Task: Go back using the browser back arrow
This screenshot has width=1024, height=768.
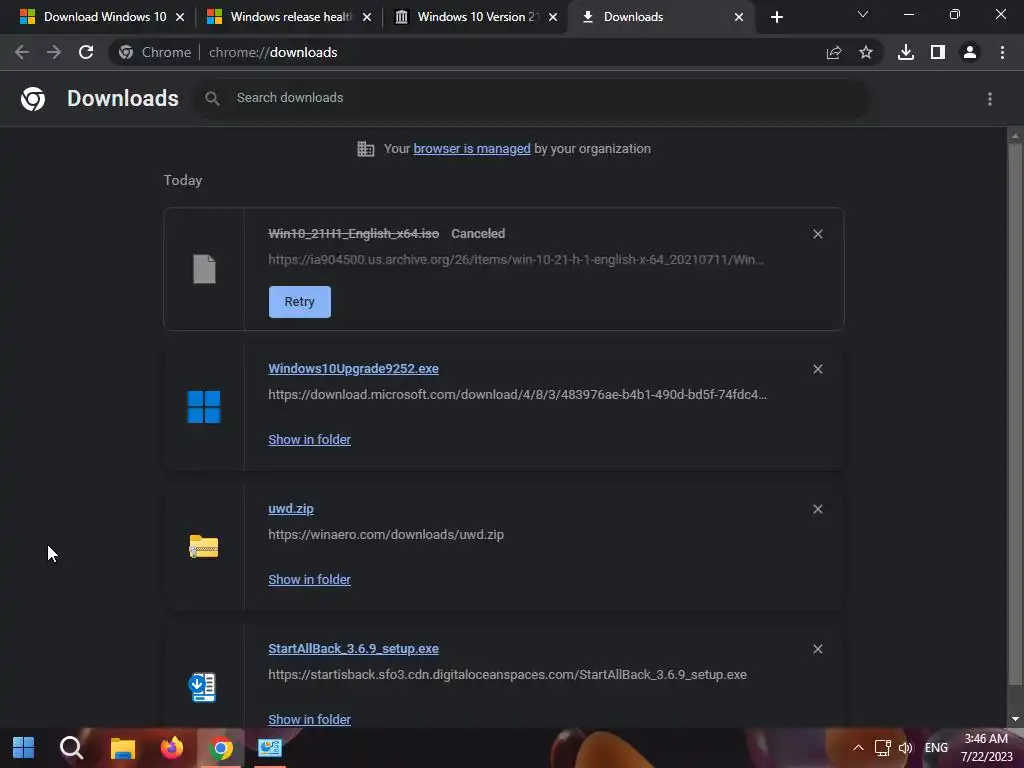Action: pos(22,52)
